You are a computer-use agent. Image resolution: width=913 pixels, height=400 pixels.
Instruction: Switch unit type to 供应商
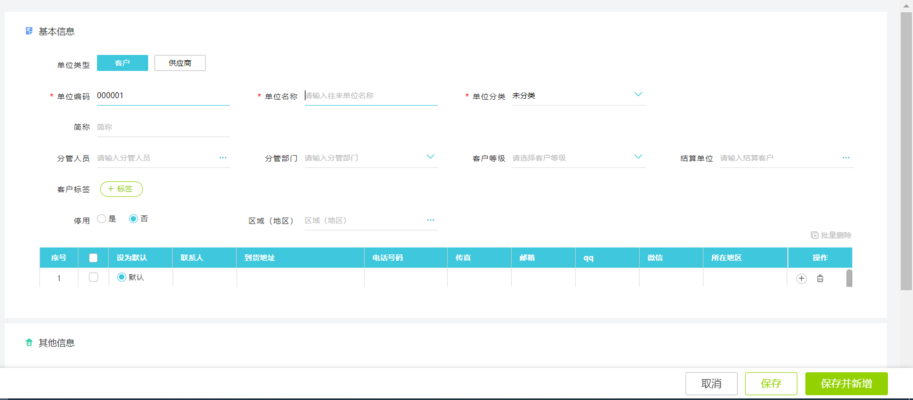180,63
